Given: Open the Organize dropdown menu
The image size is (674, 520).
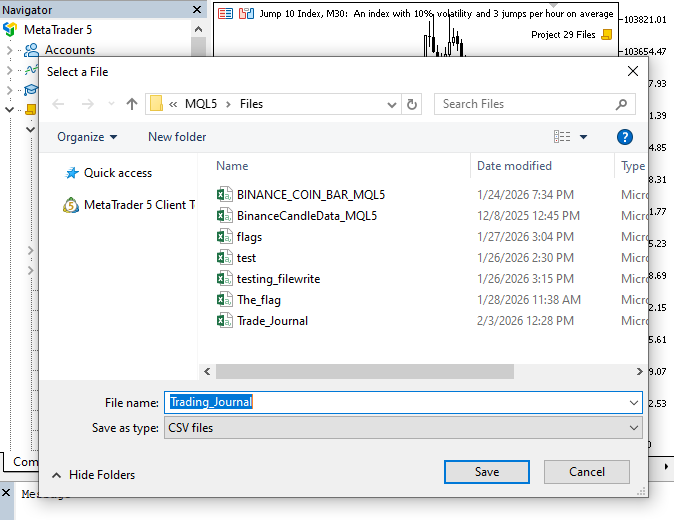Looking at the screenshot, I should 87,137.
